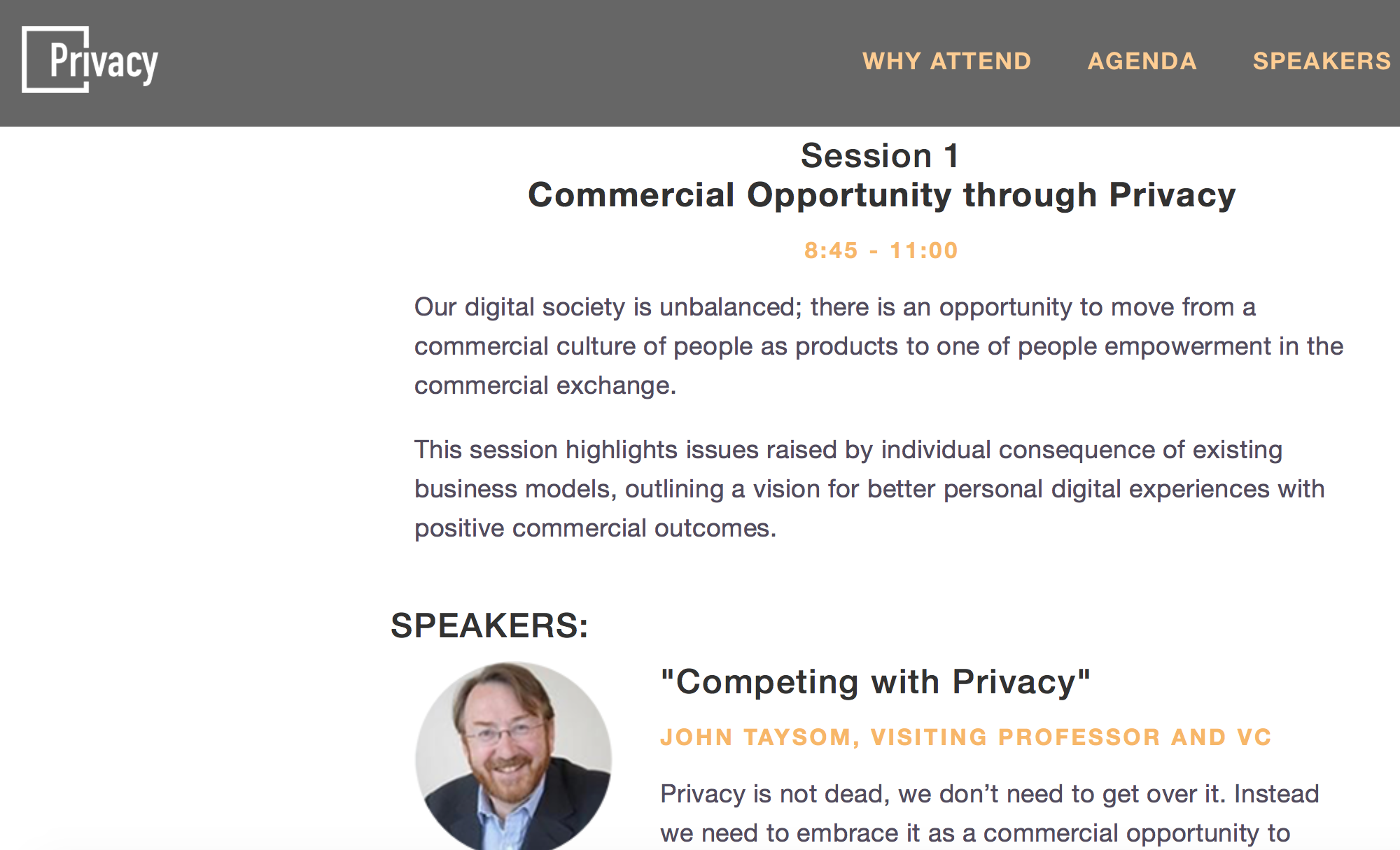This screenshot has width=1400, height=850.
Task: Click the line starting 'business models, outlining a vision'
Action: (x=869, y=489)
